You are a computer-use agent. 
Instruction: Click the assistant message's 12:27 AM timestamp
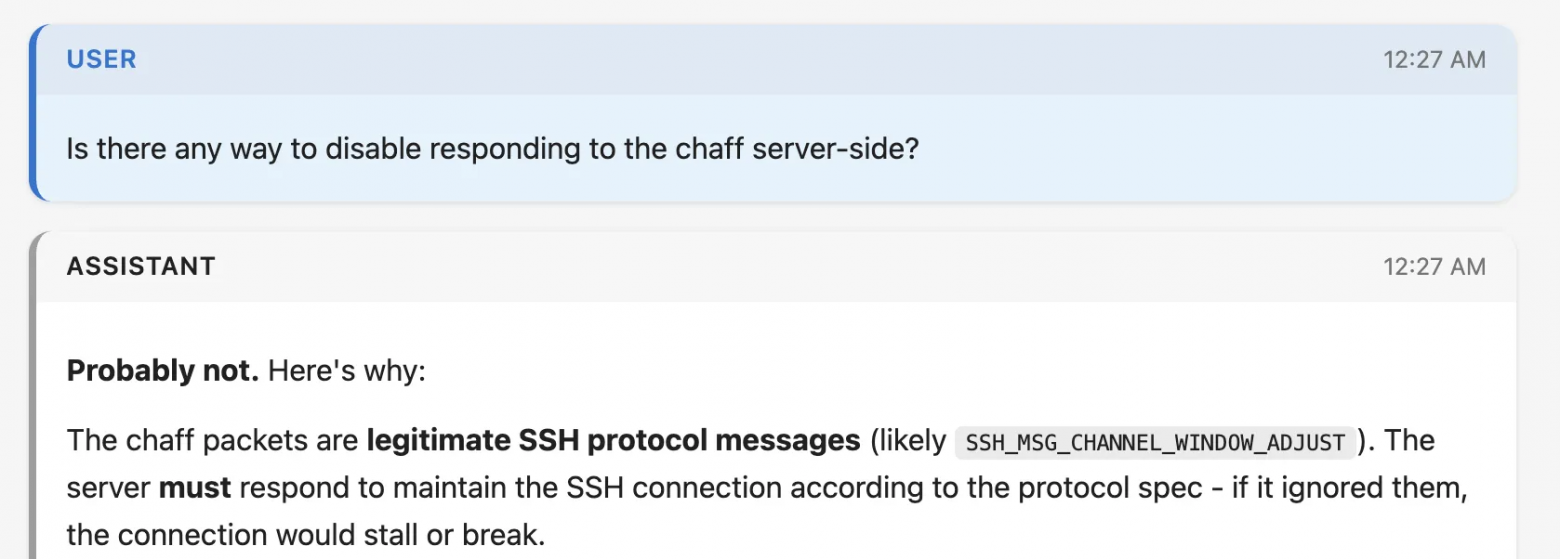pos(1434,266)
